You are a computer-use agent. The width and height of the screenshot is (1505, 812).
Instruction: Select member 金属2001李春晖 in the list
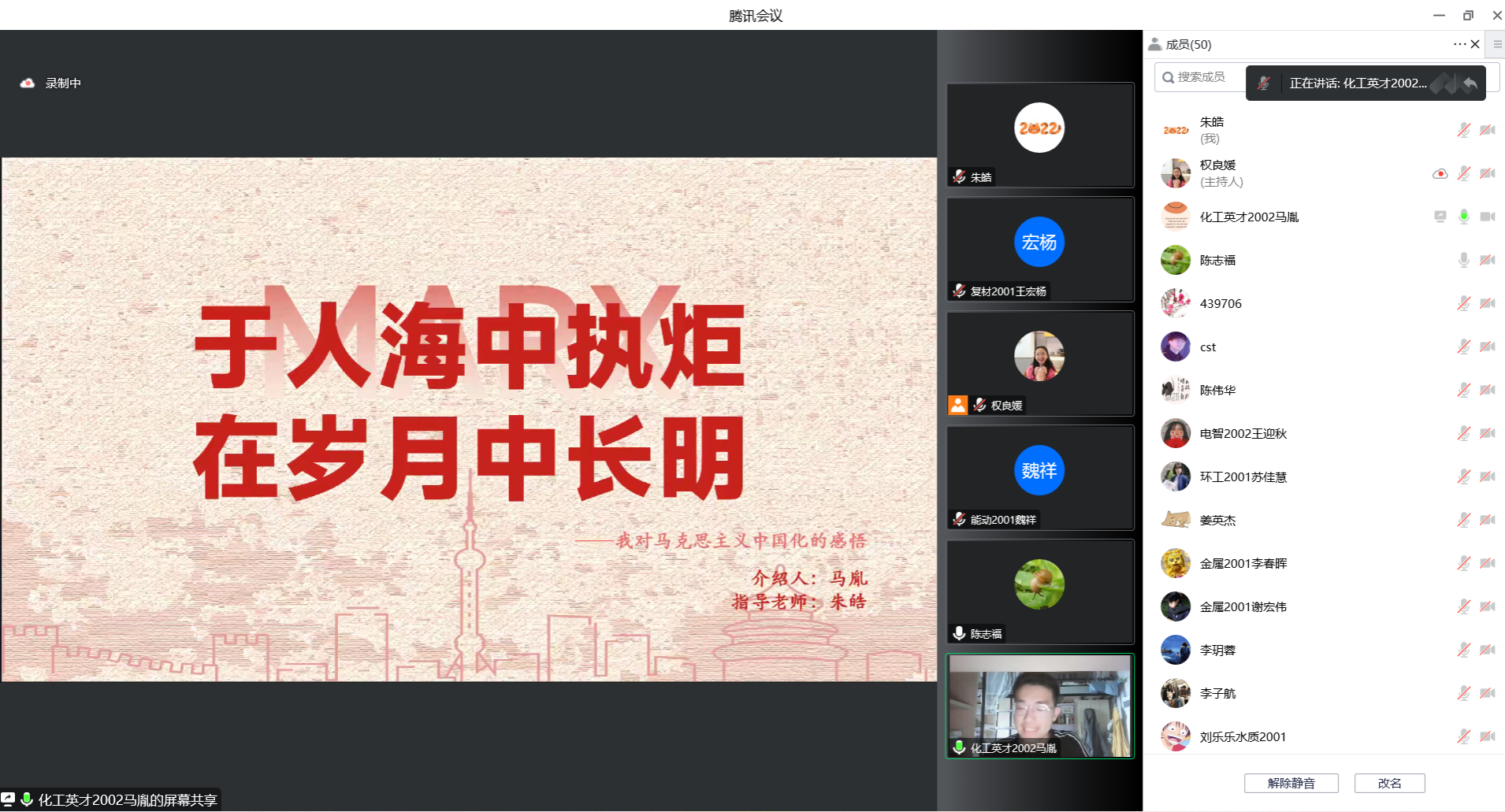point(1243,563)
